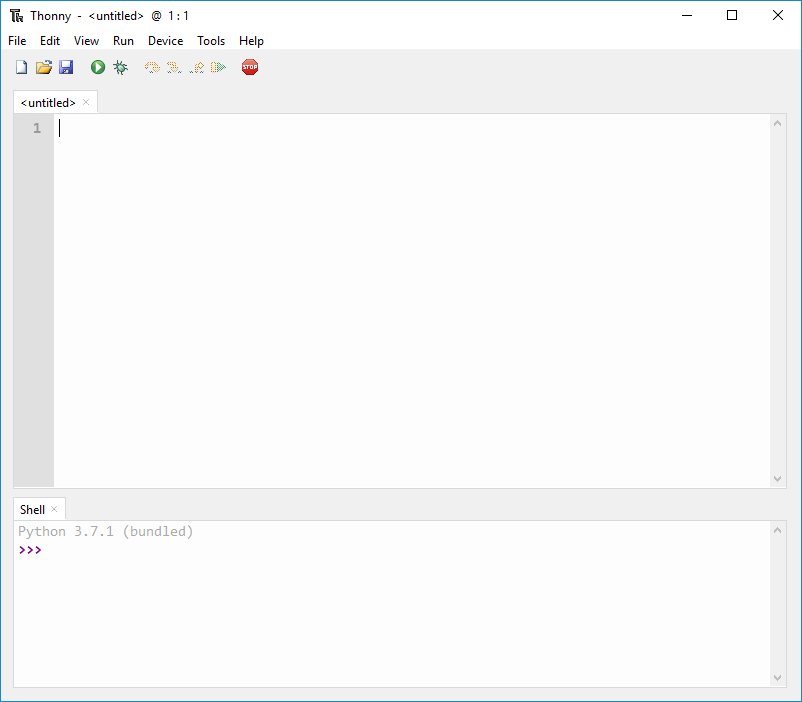Select the Step Over debug icon
Screen dimensions: 802x702
tap(151, 67)
